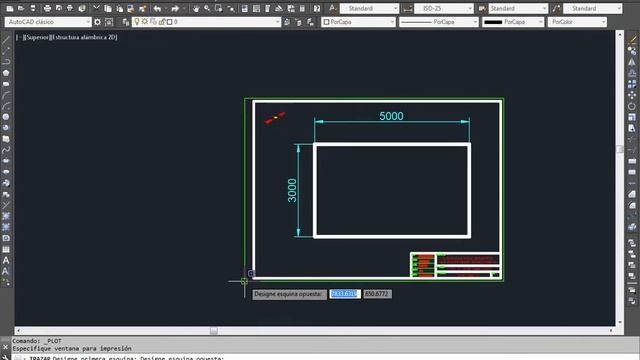The width and height of the screenshot is (640, 360).
Task: Click the vertical scrollbar thumb
Action: click(x=620, y=149)
